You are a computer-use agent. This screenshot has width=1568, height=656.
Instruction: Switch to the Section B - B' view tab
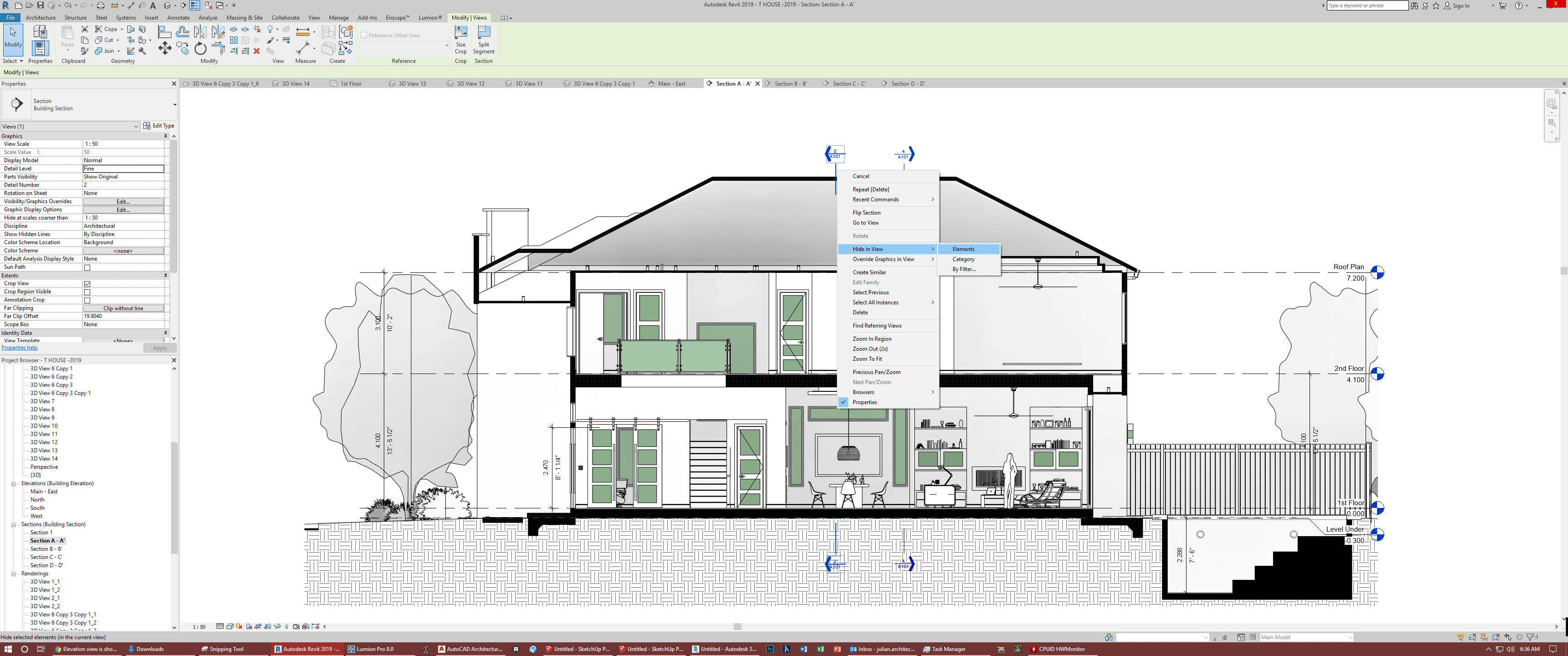tap(790, 84)
